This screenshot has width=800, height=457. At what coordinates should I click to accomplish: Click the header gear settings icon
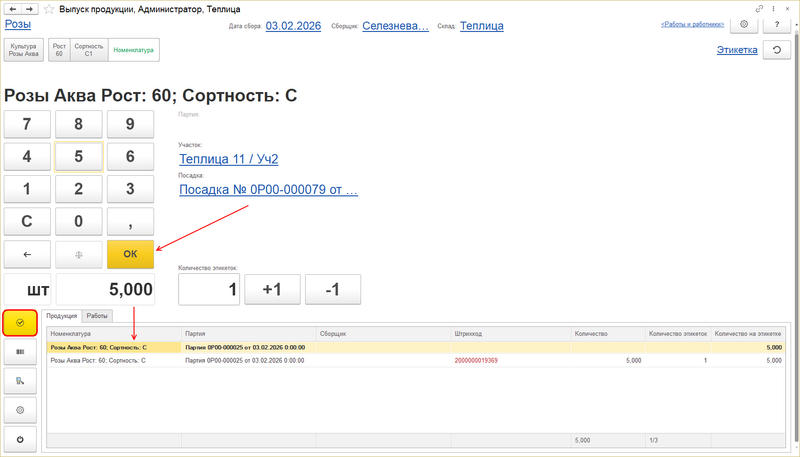coord(744,24)
